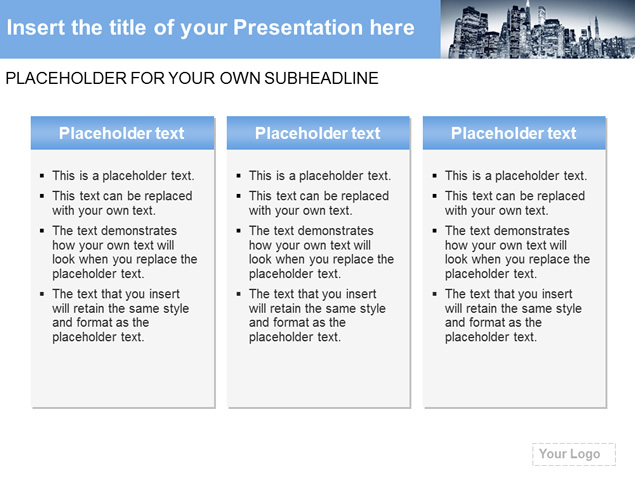Image resolution: width=635 pixels, height=484 pixels.
Task: Click 'The text that you insert' in right column
Action: 509,294
